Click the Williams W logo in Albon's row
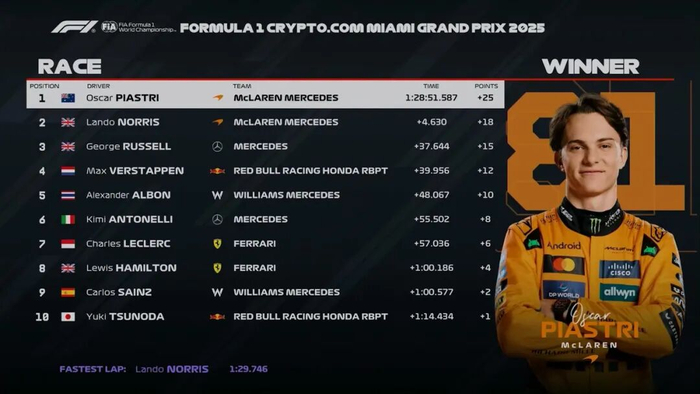 pyautogui.click(x=217, y=195)
